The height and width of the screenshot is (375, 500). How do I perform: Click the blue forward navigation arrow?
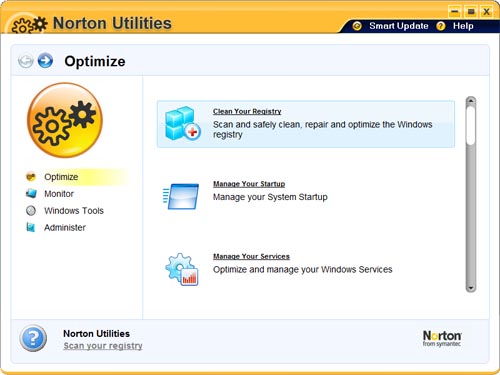(x=45, y=61)
